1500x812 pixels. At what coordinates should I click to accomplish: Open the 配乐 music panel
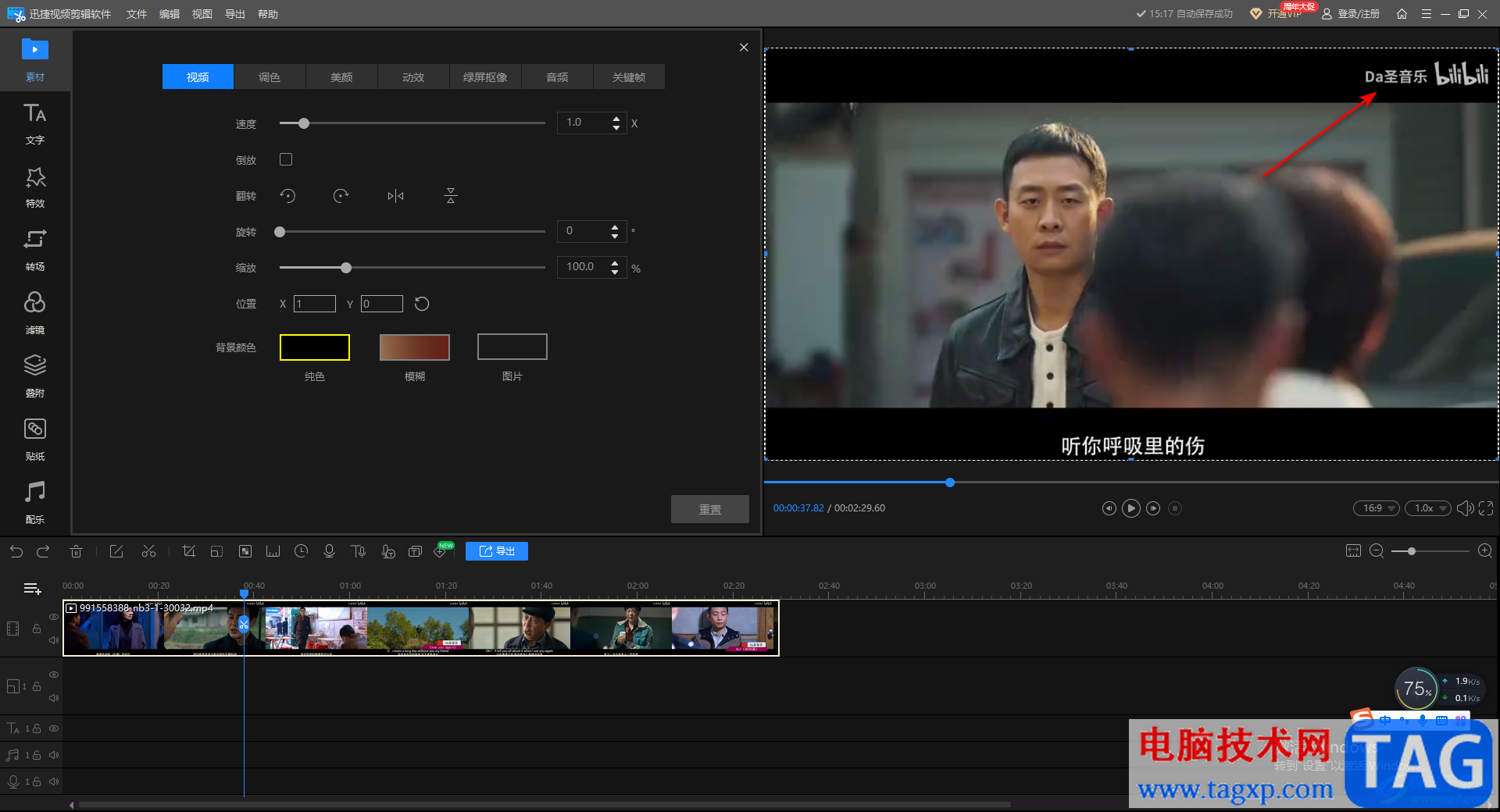34,503
